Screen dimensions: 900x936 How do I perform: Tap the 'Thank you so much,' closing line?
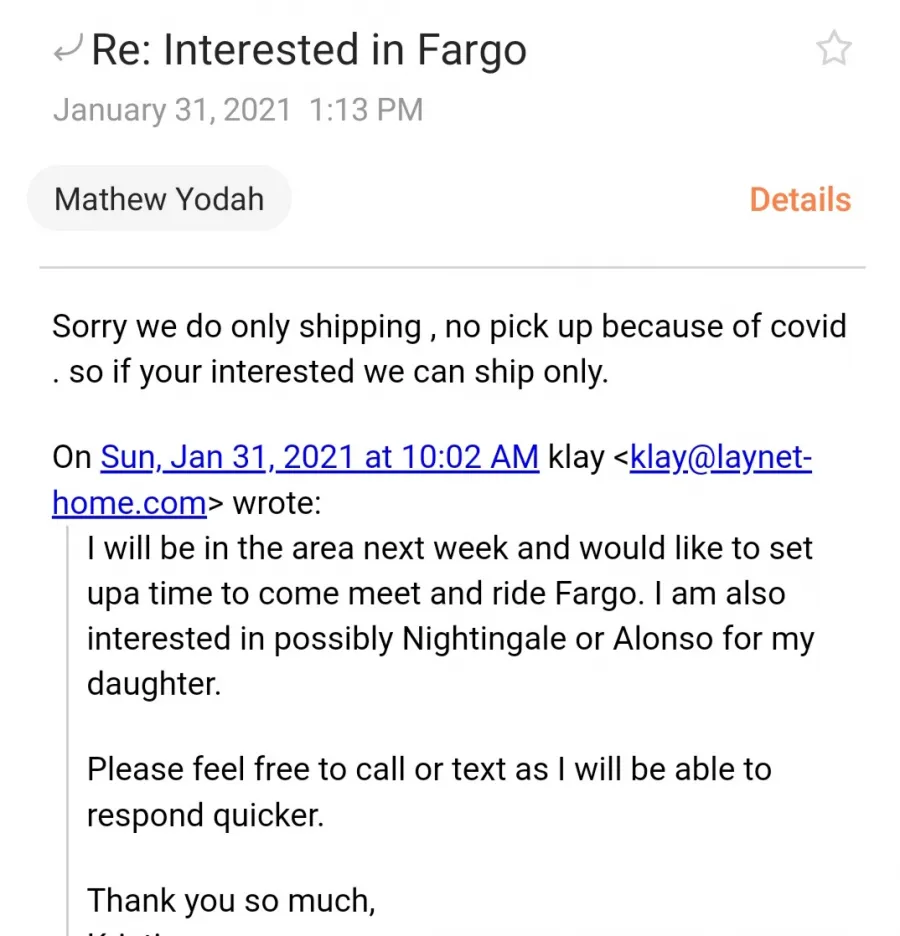pyautogui.click(x=231, y=900)
